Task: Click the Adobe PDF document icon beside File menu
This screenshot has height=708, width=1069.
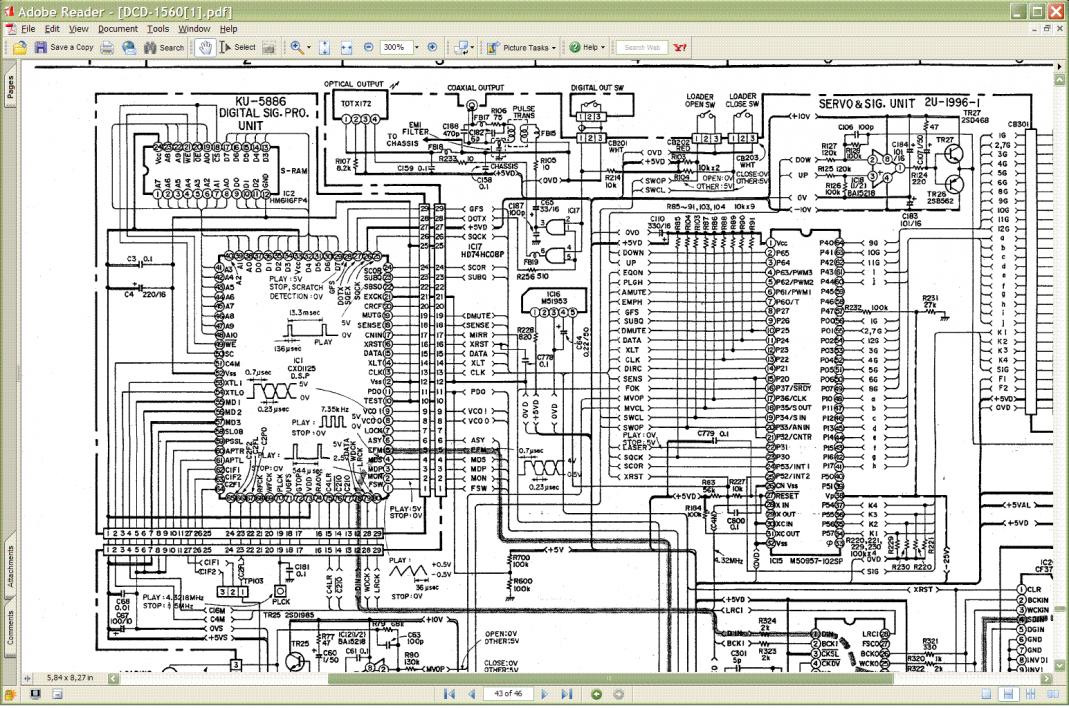Action: (10, 29)
